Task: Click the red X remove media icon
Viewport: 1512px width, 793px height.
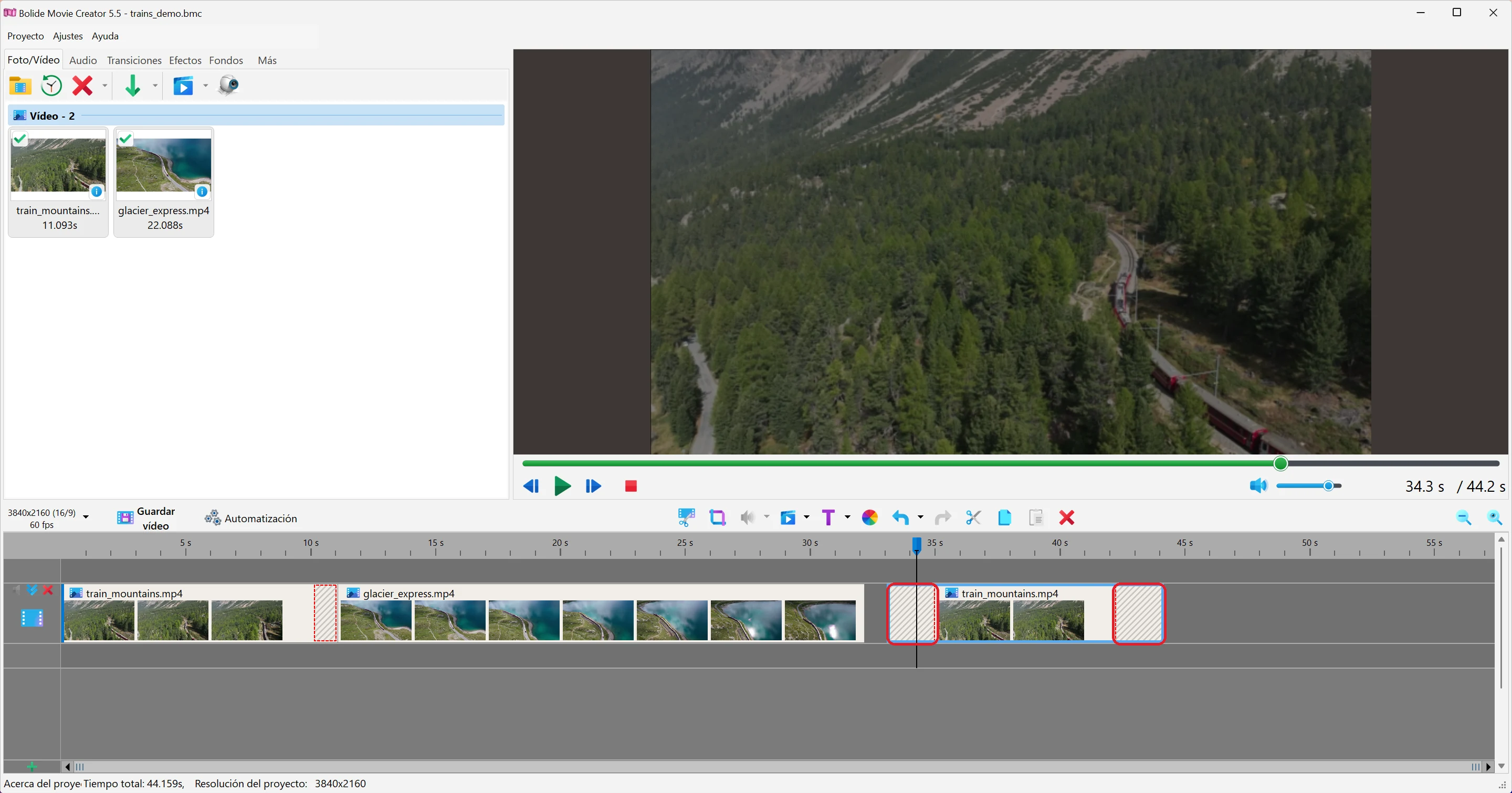Action: click(x=82, y=86)
